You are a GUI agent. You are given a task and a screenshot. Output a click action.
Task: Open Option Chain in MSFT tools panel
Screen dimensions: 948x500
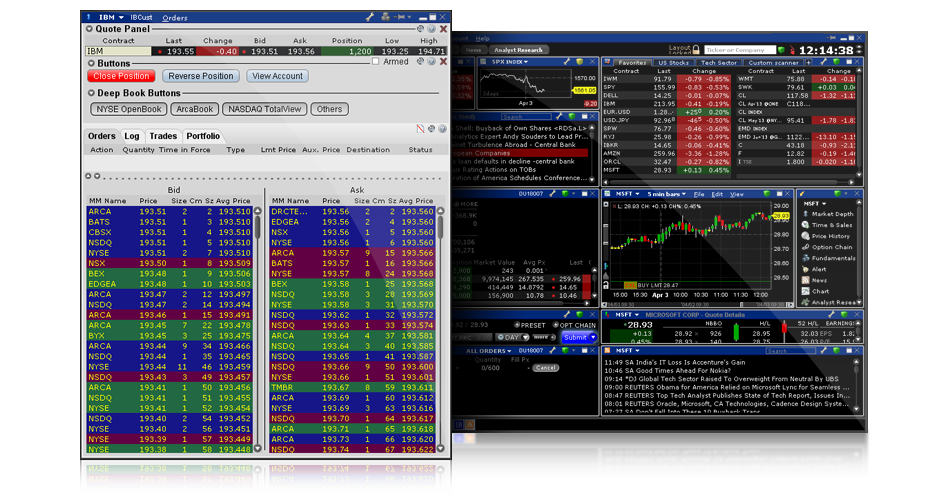(x=826, y=247)
